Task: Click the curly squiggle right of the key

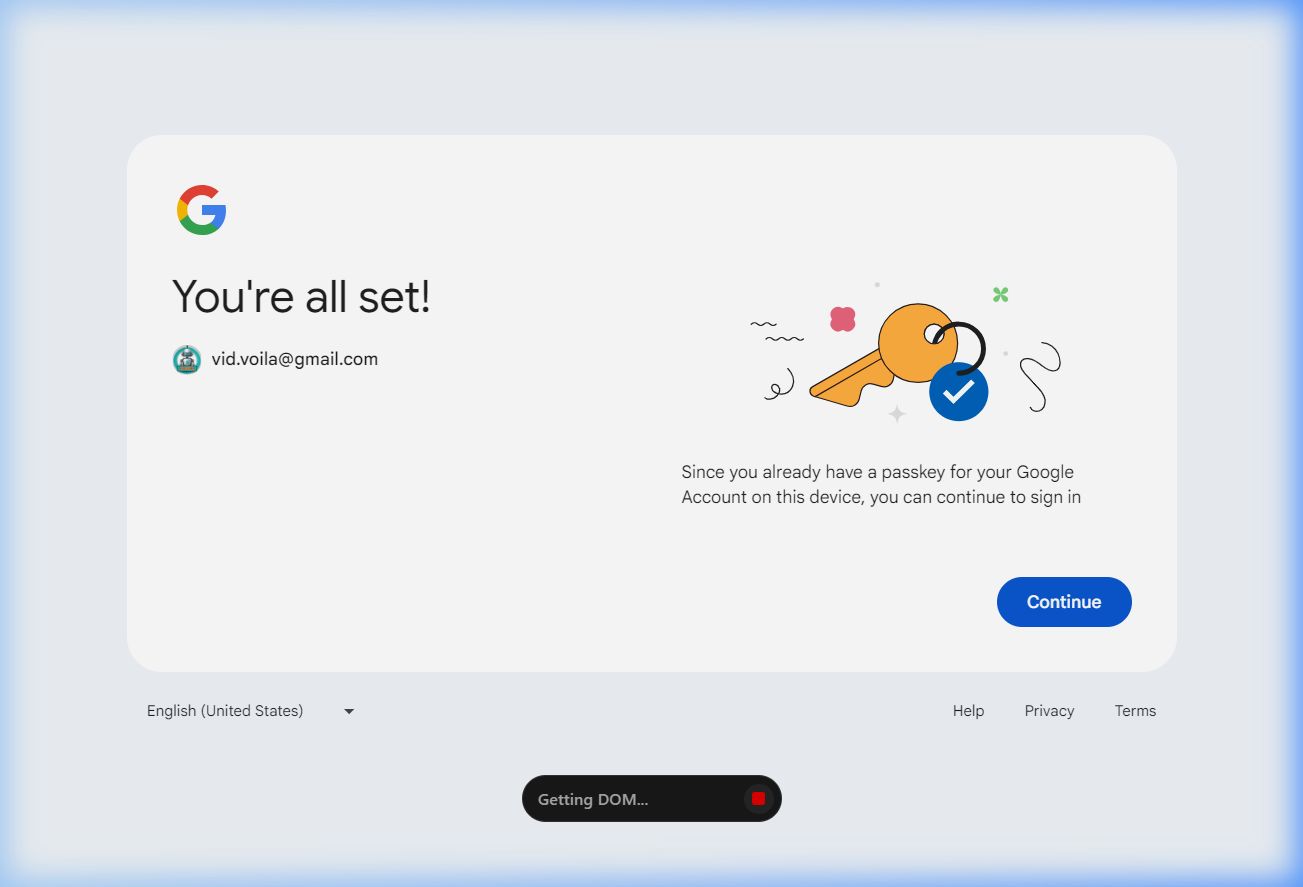Action: 1040,377
